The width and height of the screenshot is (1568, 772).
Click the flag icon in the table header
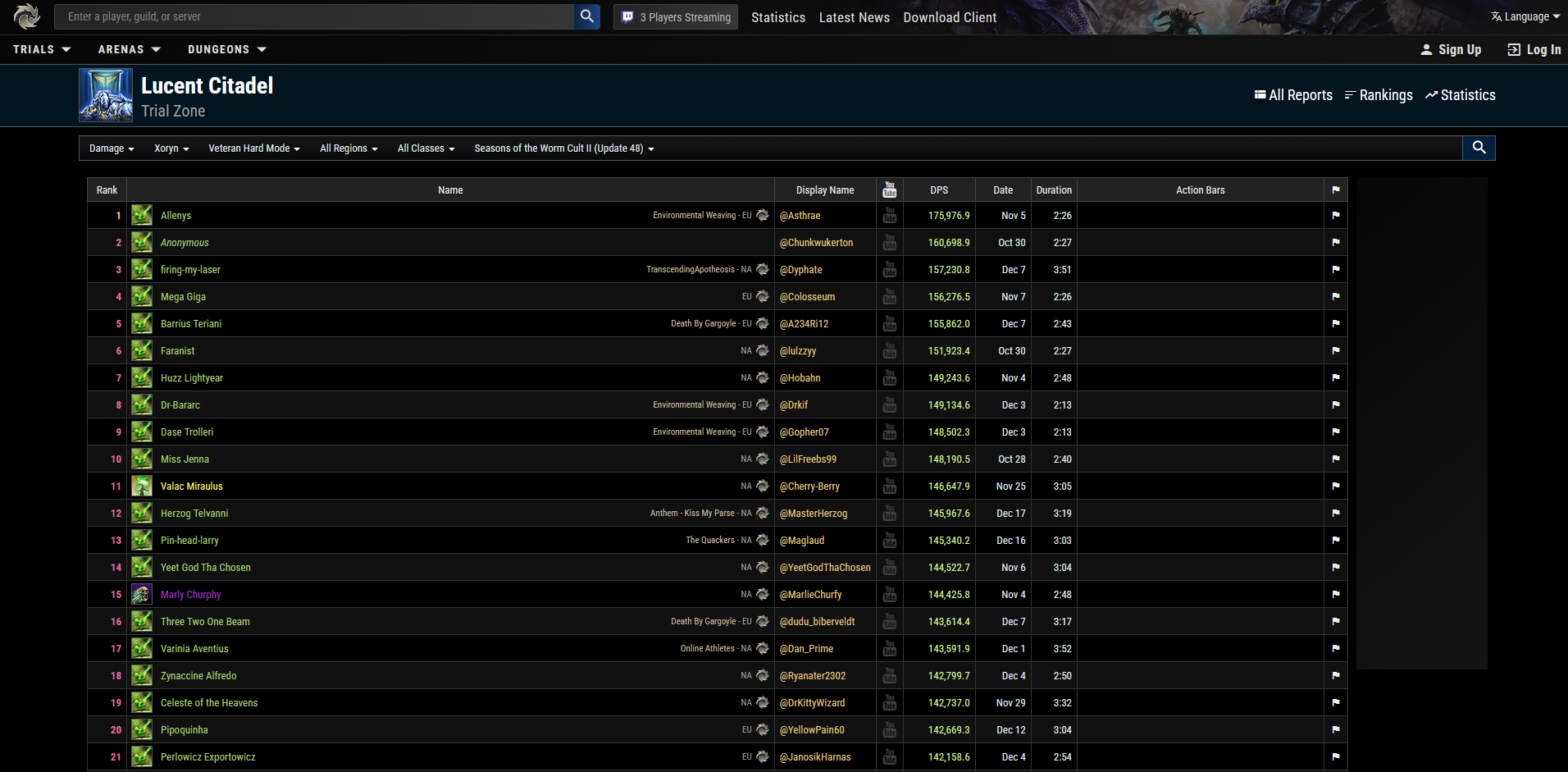click(1336, 190)
